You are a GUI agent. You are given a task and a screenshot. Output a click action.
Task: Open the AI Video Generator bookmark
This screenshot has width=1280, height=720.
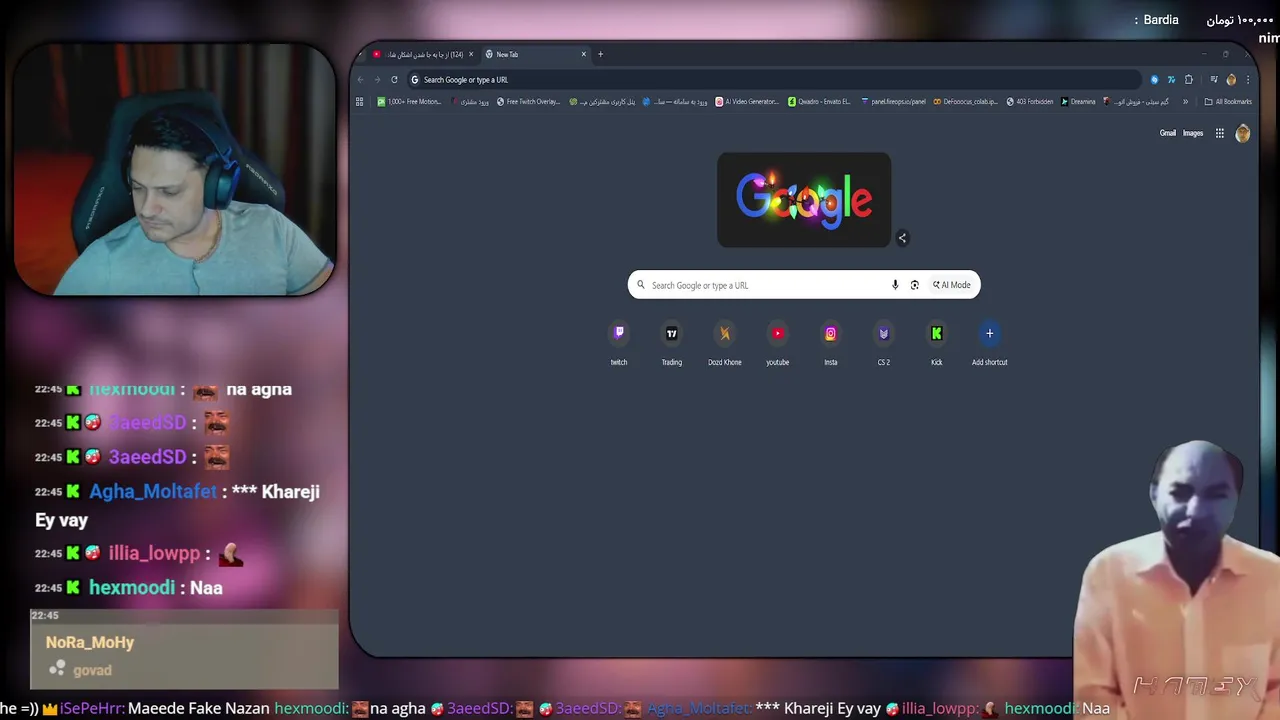point(748,101)
